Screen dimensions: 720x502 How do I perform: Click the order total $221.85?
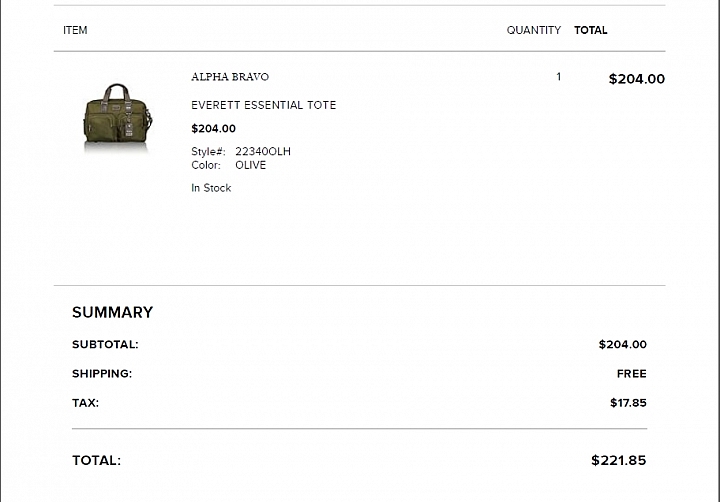(619, 460)
